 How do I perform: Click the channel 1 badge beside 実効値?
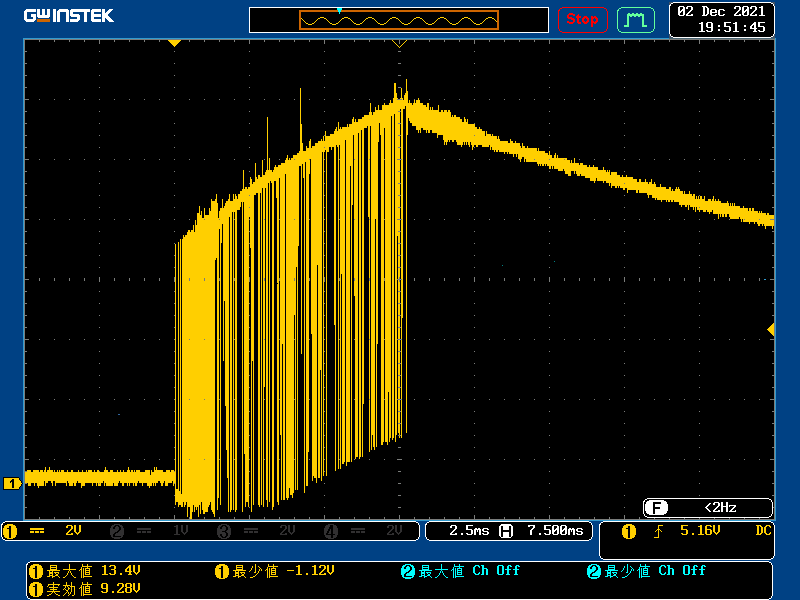36,590
